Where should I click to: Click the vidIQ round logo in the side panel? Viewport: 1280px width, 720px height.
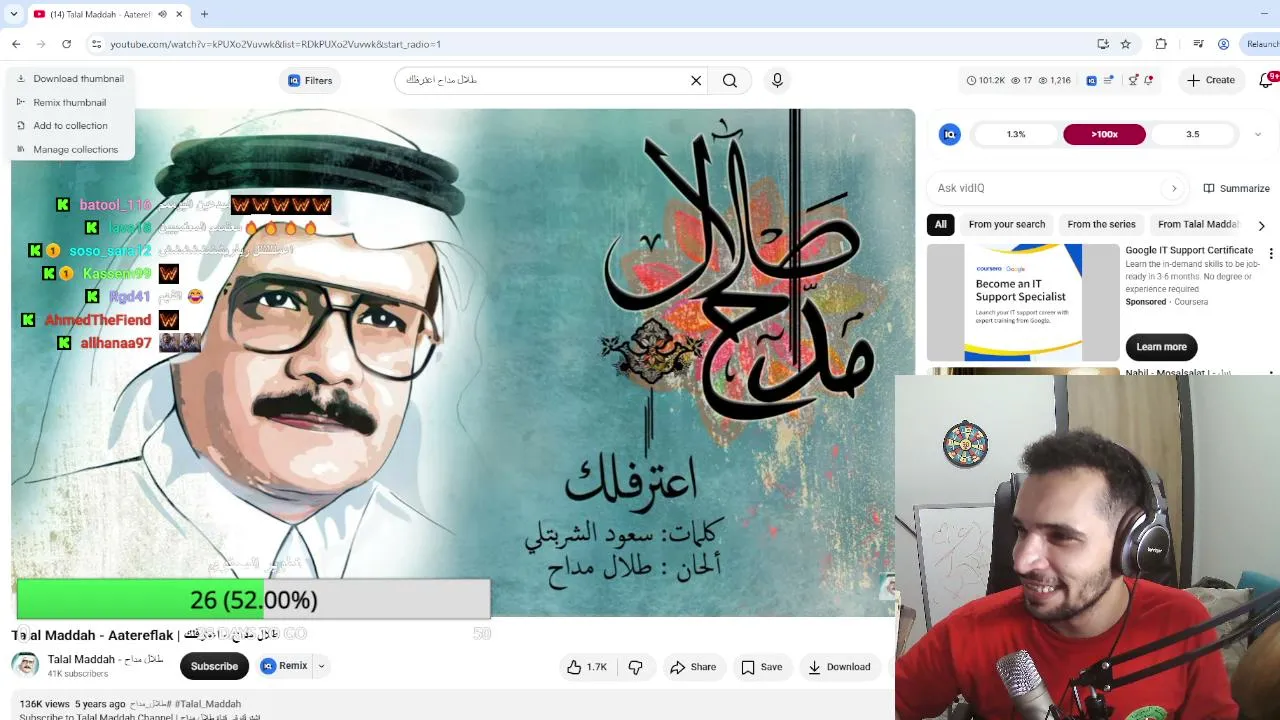(x=950, y=134)
